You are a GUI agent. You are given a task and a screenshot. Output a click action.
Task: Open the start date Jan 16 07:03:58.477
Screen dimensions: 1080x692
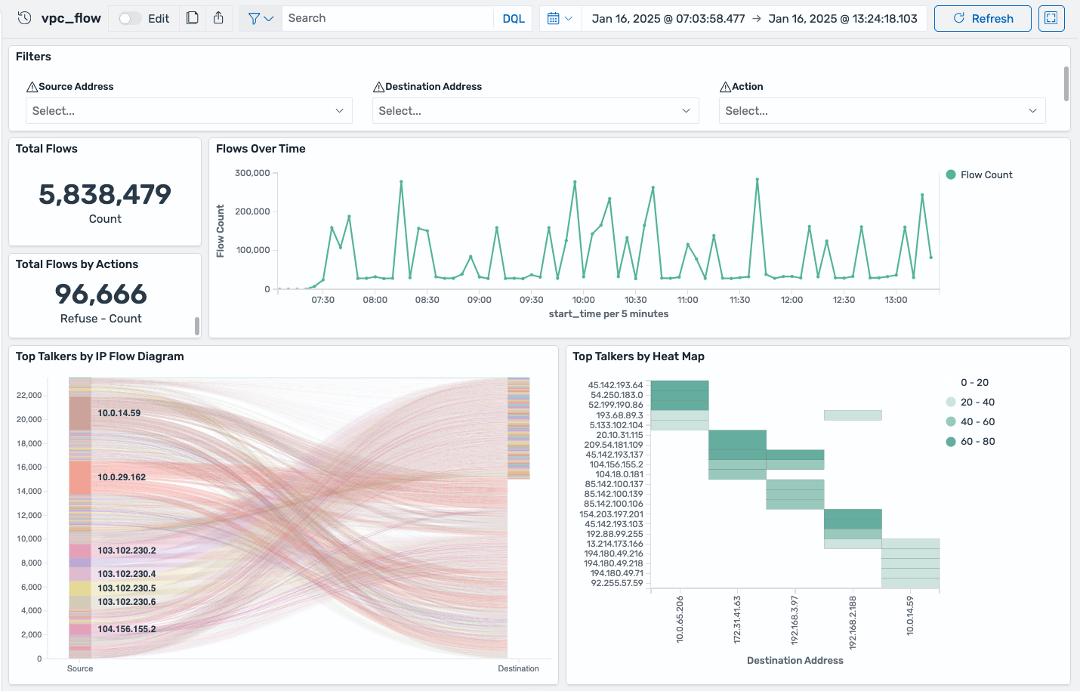(668, 19)
